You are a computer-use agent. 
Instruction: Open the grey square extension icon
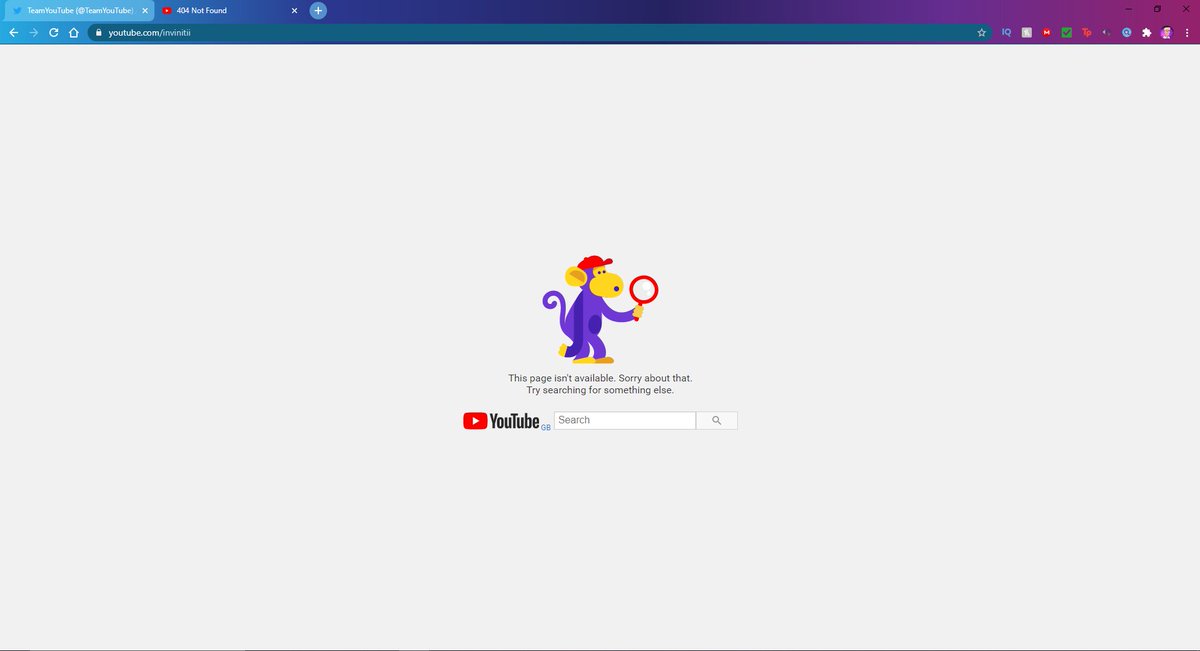[1026, 32]
